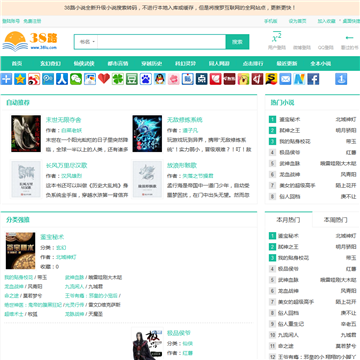Image resolution: width=360 pixels, height=360 pixels.
Task: Open the 极品侯爷 title link beside cover
Action: (179, 333)
